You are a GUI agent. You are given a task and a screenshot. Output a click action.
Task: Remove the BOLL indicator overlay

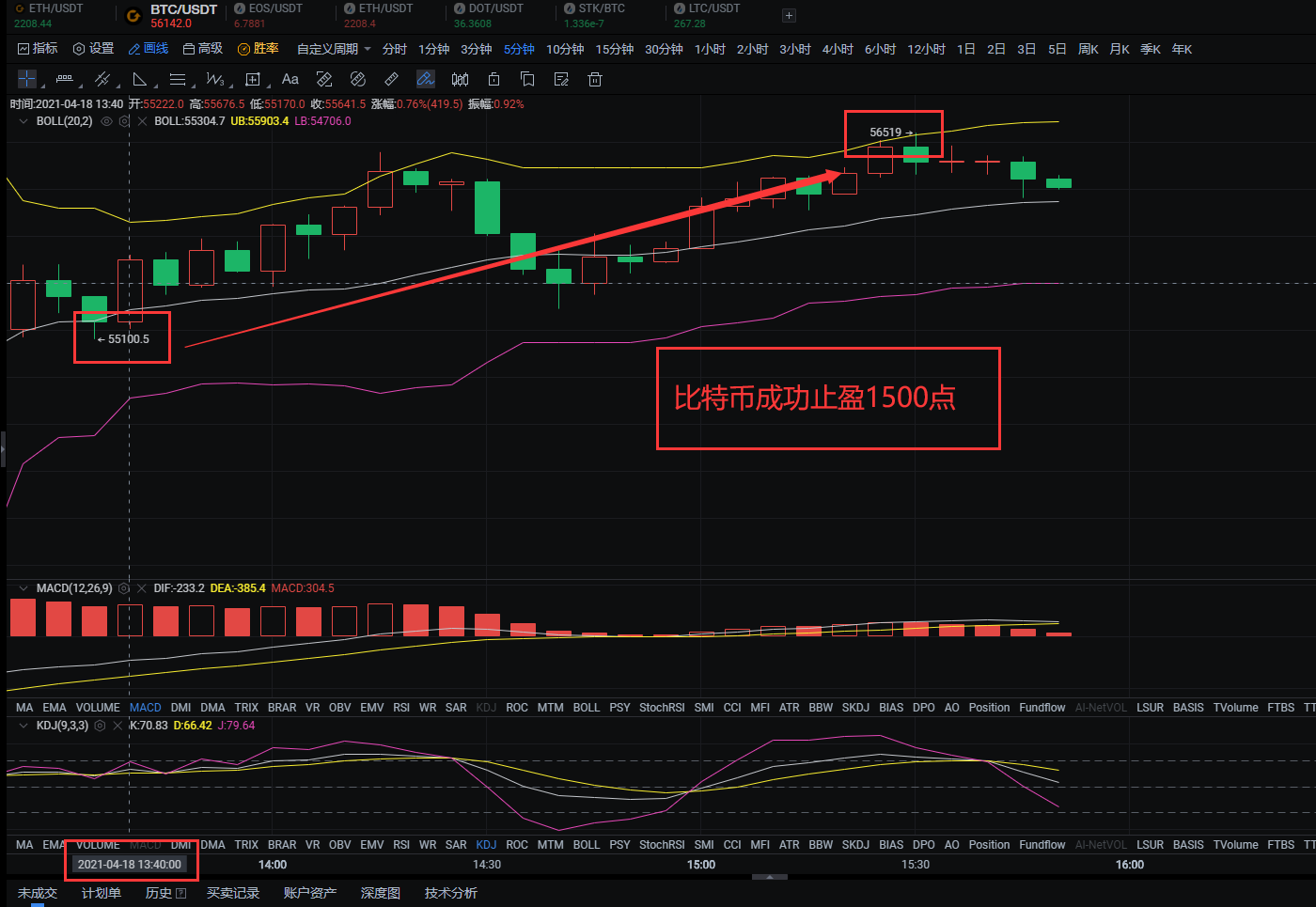coord(142,121)
